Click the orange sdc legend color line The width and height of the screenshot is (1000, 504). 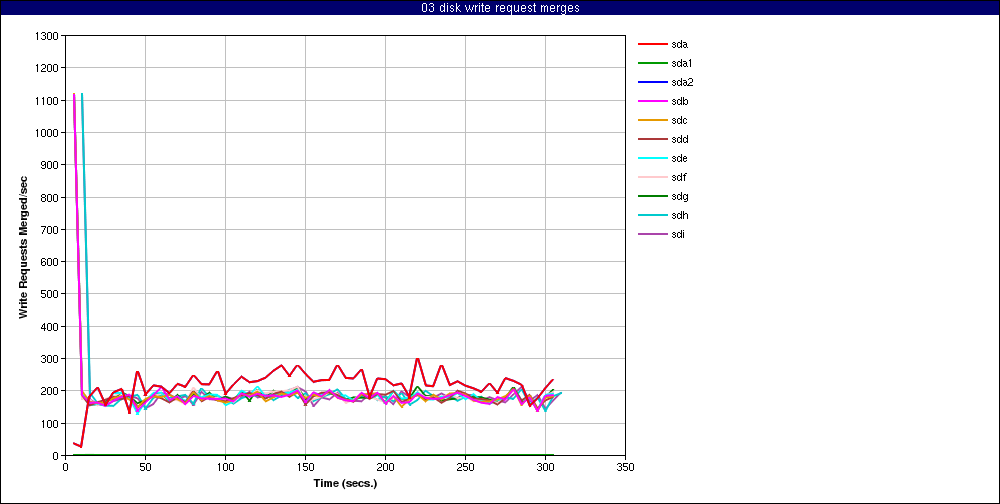pyautogui.click(x=652, y=121)
